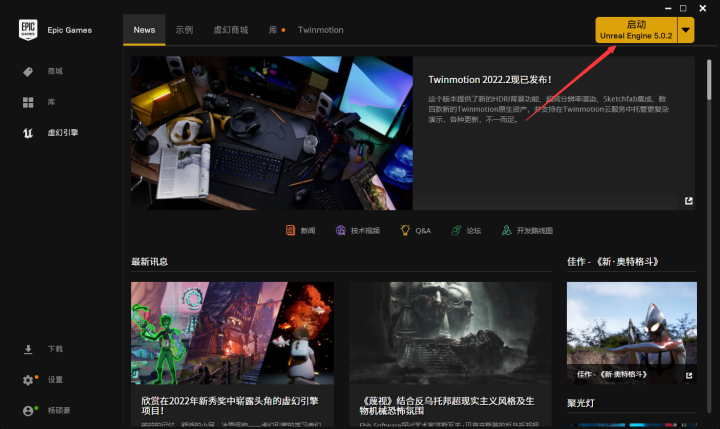This screenshot has width=720, height=429.
Task: Expand the engine version dropdown arrow
Action: (x=686, y=30)
